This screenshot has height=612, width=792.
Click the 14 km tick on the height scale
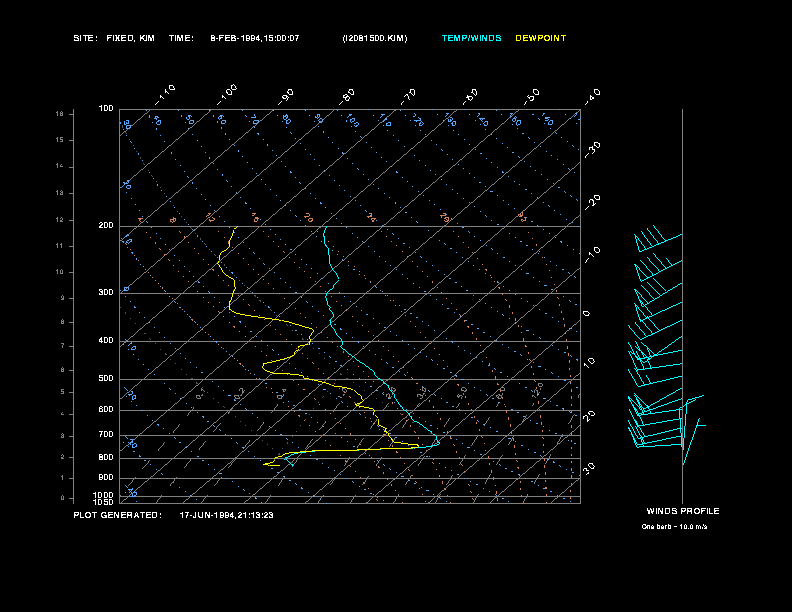click(60, 166)
